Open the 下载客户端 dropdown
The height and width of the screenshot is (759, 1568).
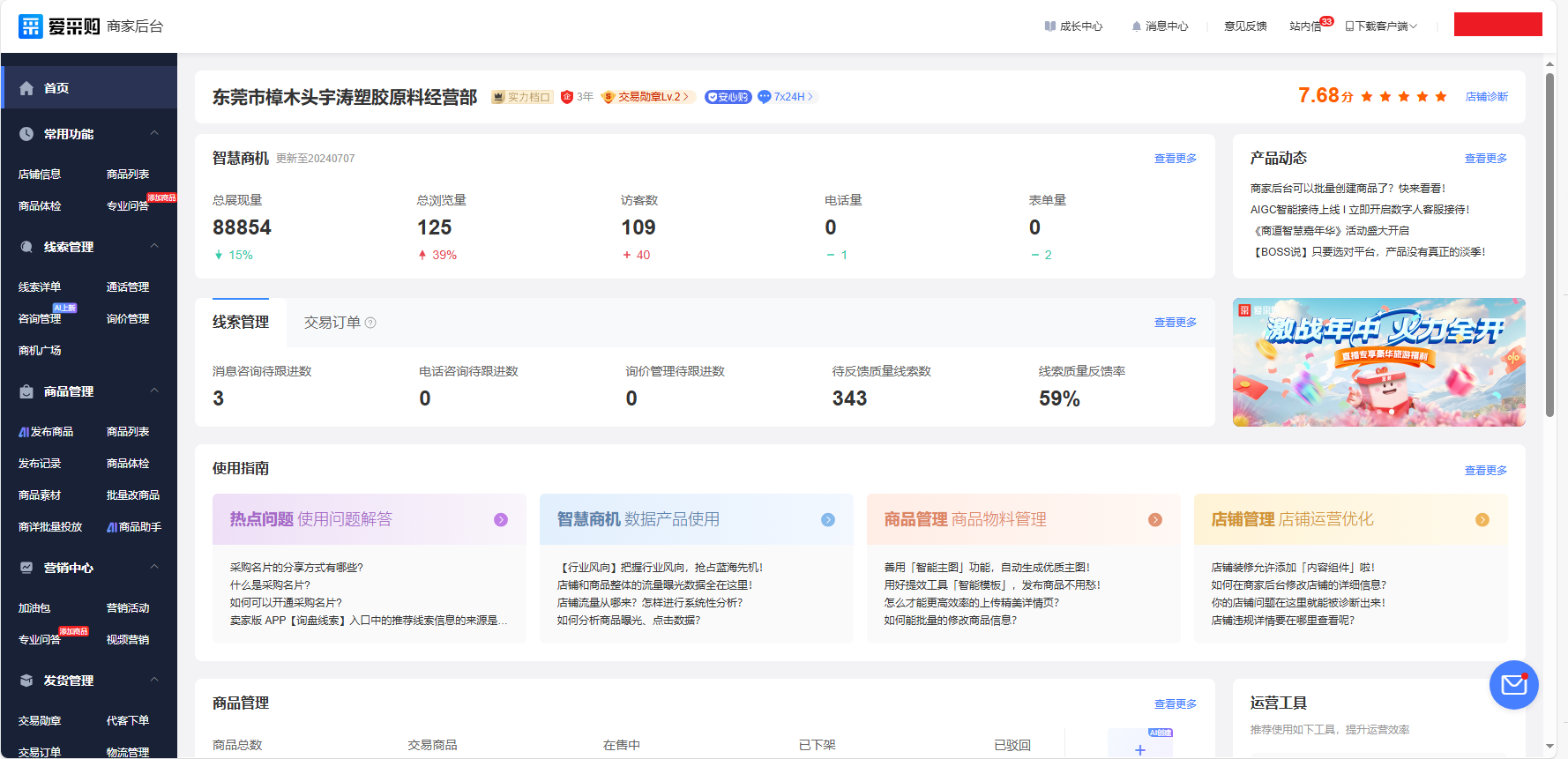click(x=1381, y=26)
